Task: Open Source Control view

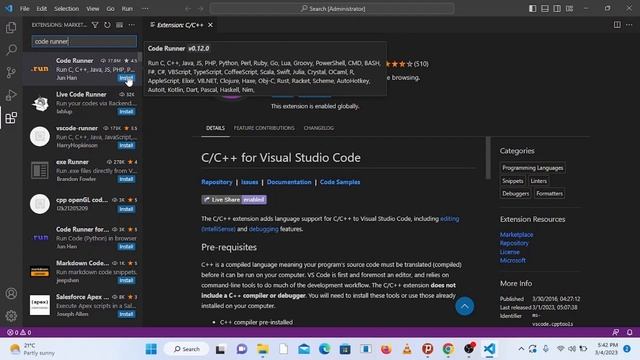Action: click(11, 73)
